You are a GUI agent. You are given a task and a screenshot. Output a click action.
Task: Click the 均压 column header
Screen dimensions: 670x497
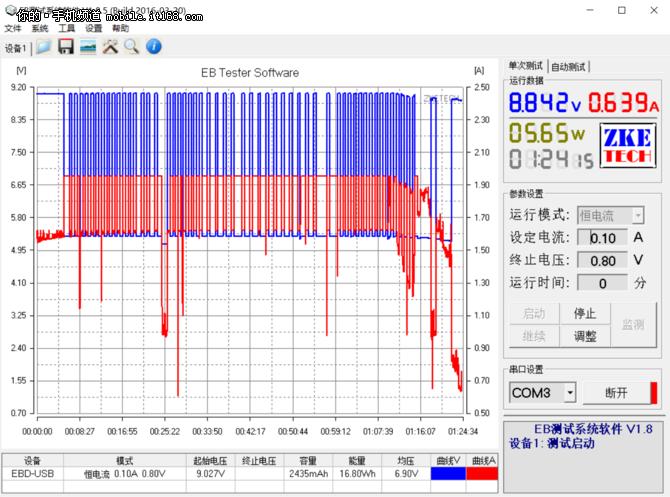click(x=406, y=461)
